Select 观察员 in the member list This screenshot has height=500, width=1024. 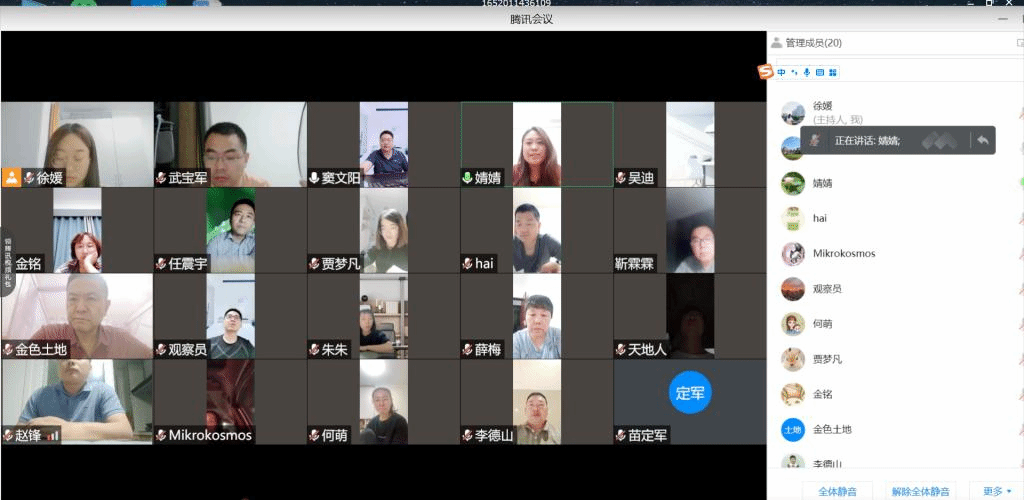click(827, 289)
